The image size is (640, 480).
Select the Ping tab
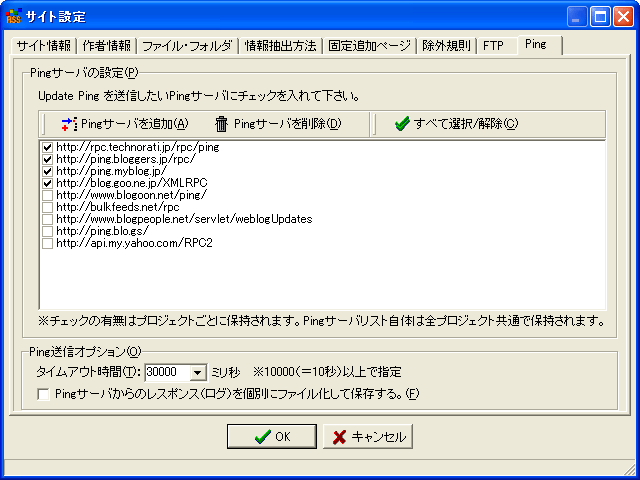coord(539,44)
